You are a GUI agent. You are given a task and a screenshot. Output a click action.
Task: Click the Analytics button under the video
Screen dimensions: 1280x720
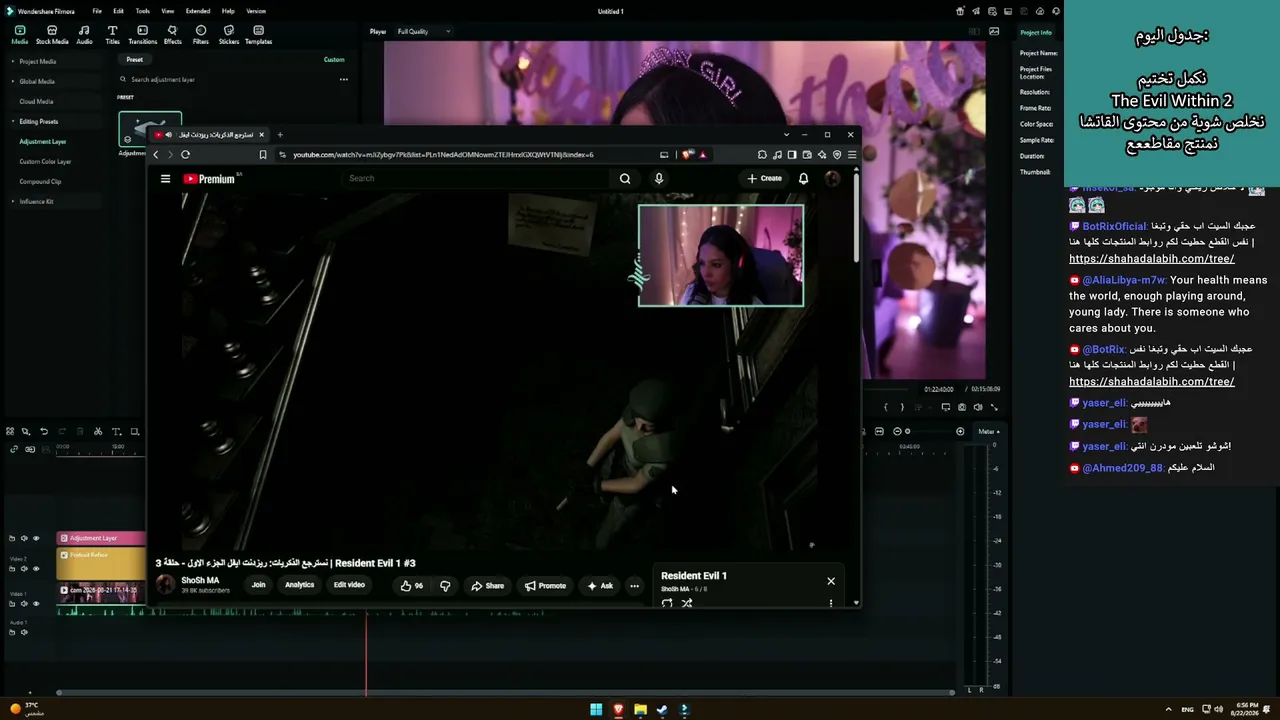click(x=299, y=585)
